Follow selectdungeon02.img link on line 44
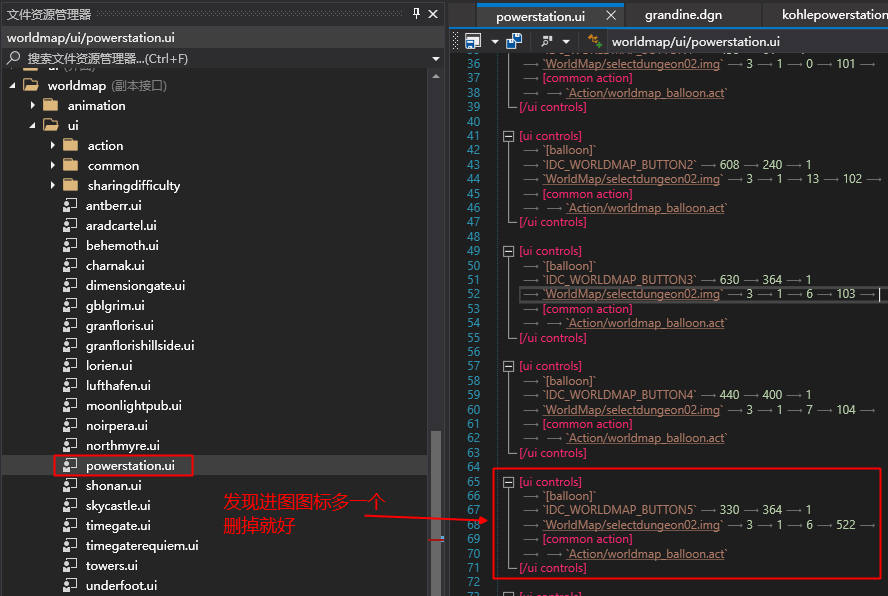Image resolution: width=888 pixels, height=596 pixels. (633, 178)
